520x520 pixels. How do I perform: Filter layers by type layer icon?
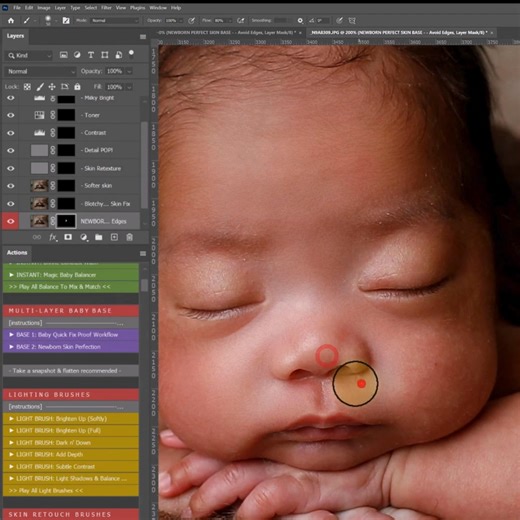click(x=91, y=55)
